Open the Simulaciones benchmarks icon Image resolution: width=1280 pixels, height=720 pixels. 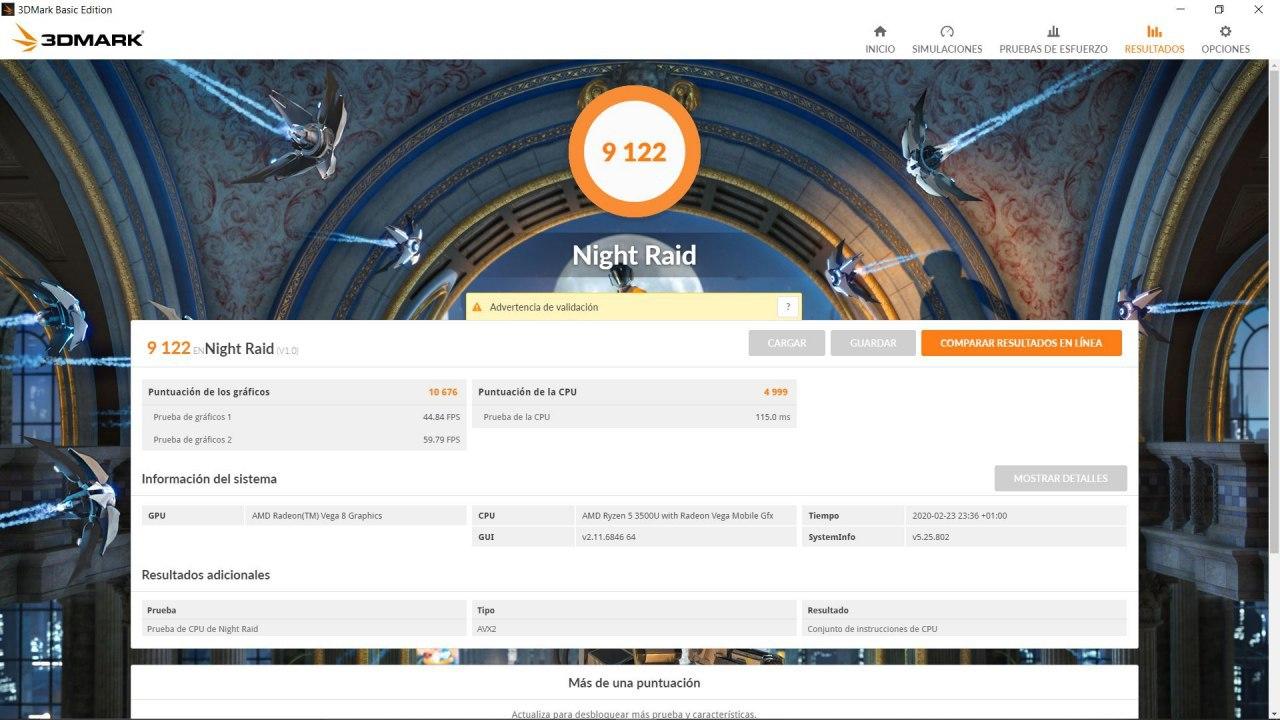[x=946, y=32]
